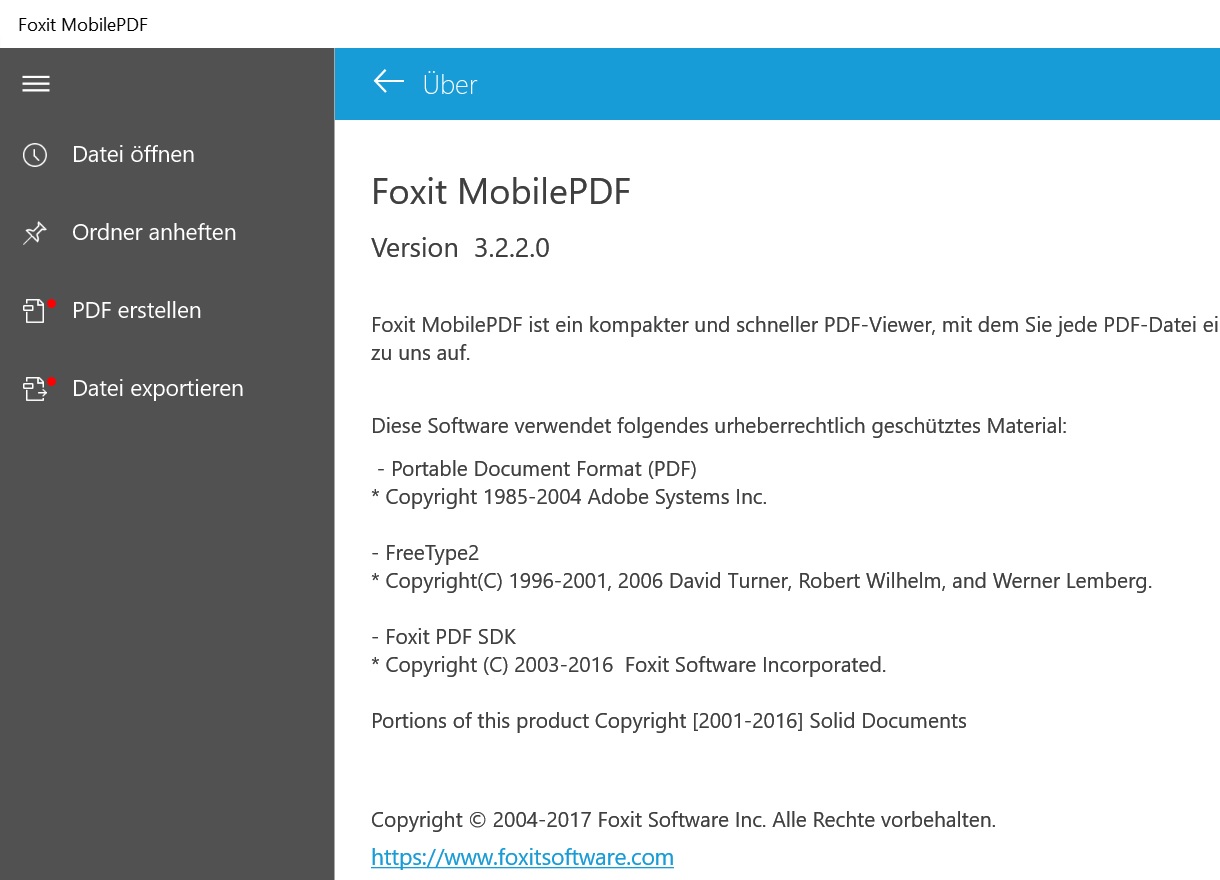
Task: Click the Foxit MobilePDF heading in the content
Action: tap(501, 191)
